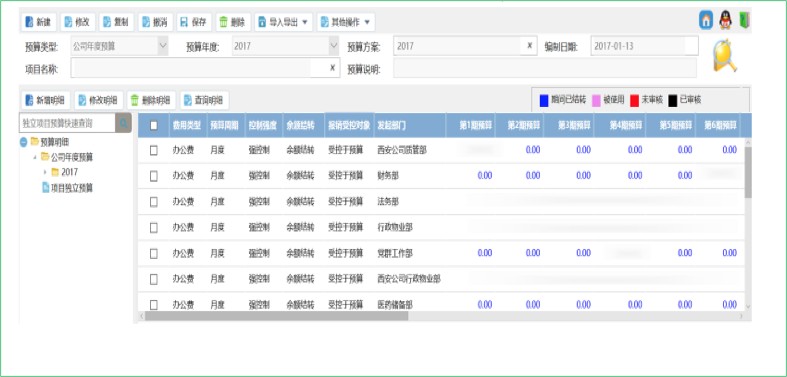Click the red 未审核 legend swatch

(634, 100)
